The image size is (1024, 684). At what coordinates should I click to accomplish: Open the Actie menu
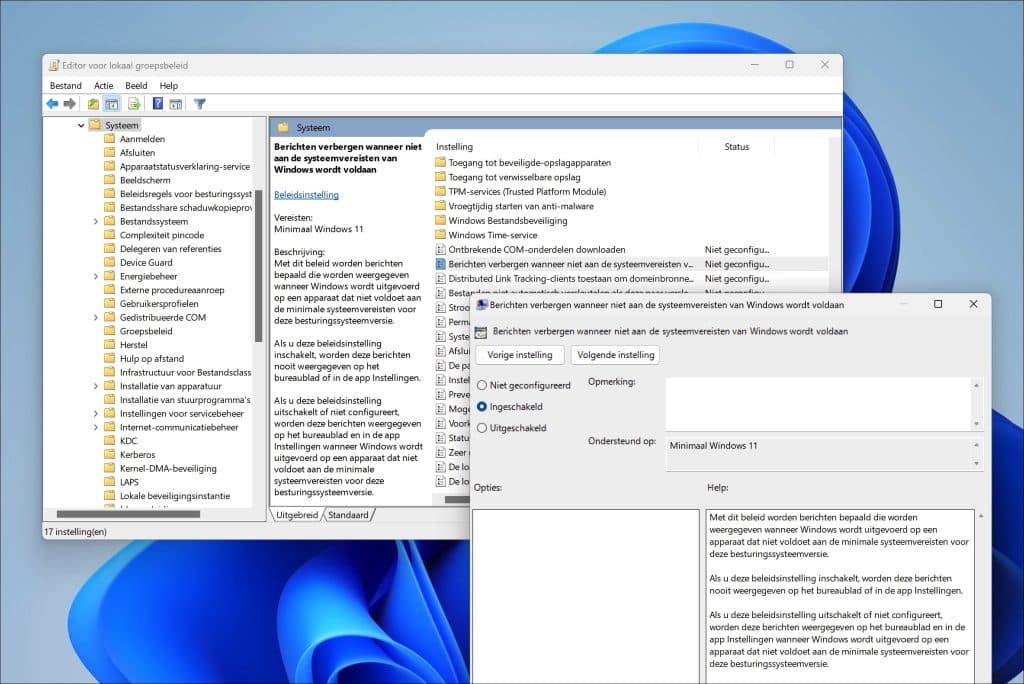(x=103, y=85)
